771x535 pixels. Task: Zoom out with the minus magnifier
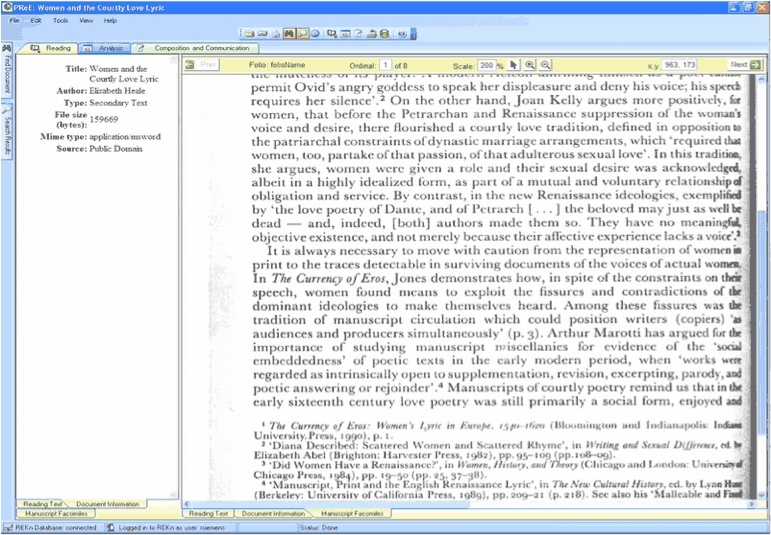(545, 65)
